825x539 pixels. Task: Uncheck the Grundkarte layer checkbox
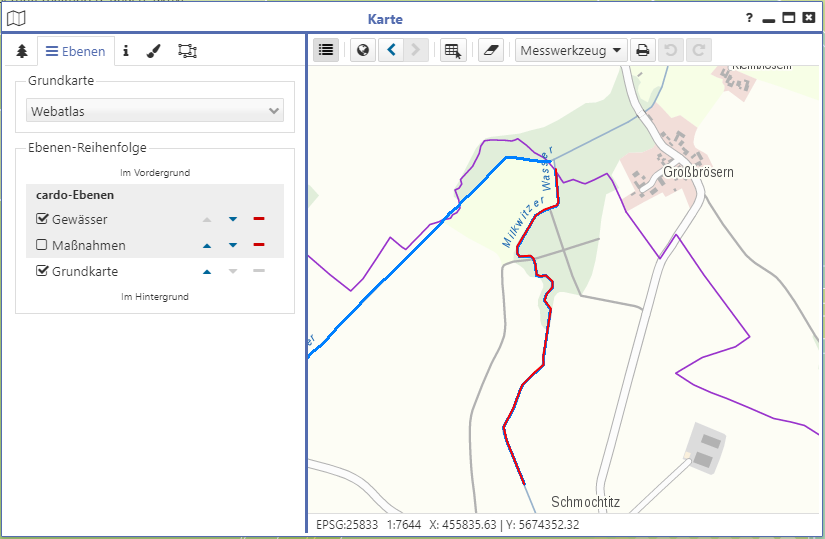pos(42,271)
